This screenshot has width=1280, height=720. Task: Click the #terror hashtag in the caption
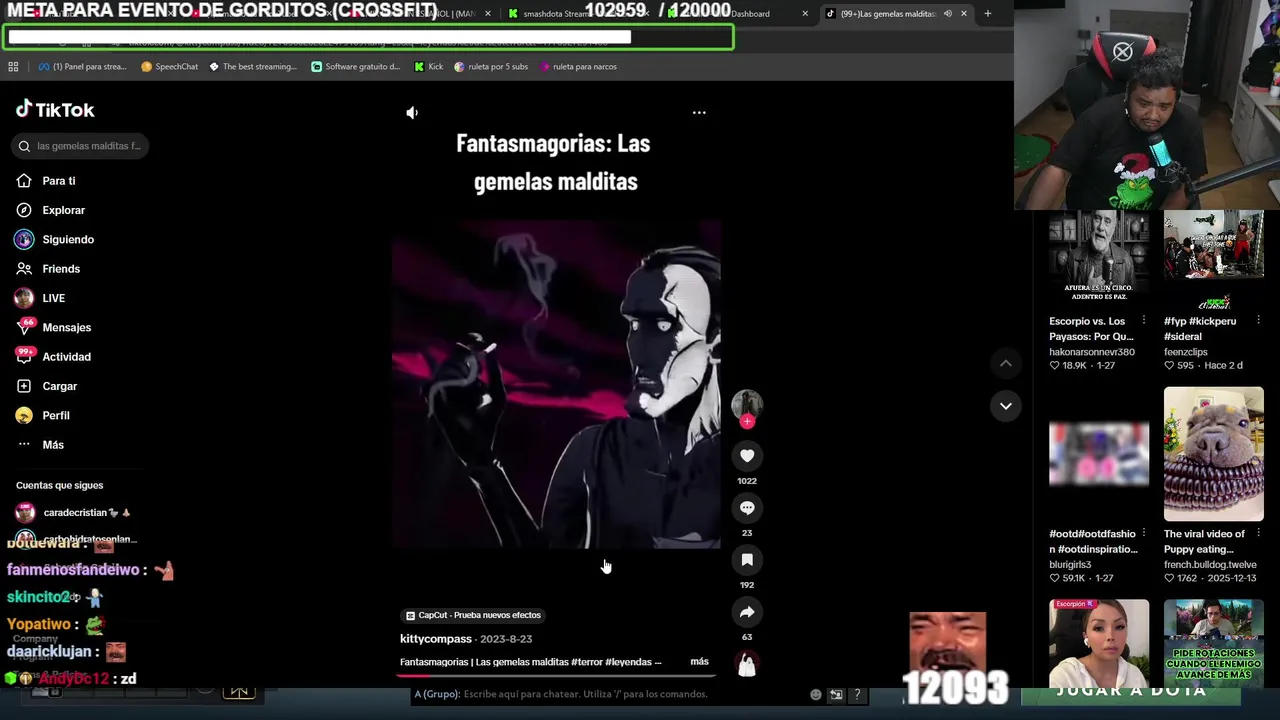[587, 662]
